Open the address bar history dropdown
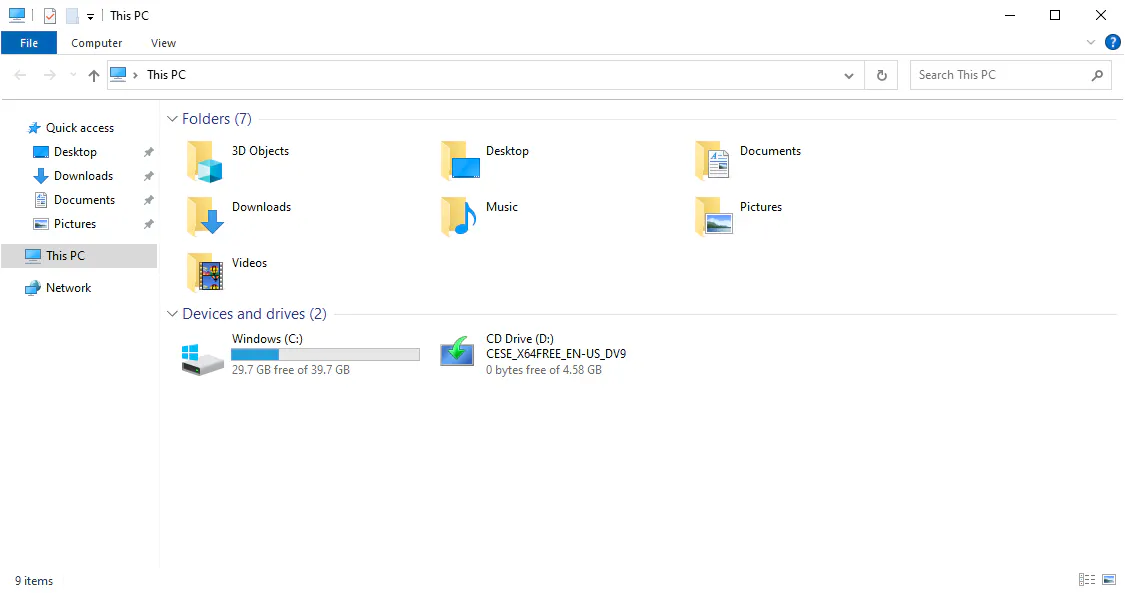 pyautogui.click(x=849, y=75)
